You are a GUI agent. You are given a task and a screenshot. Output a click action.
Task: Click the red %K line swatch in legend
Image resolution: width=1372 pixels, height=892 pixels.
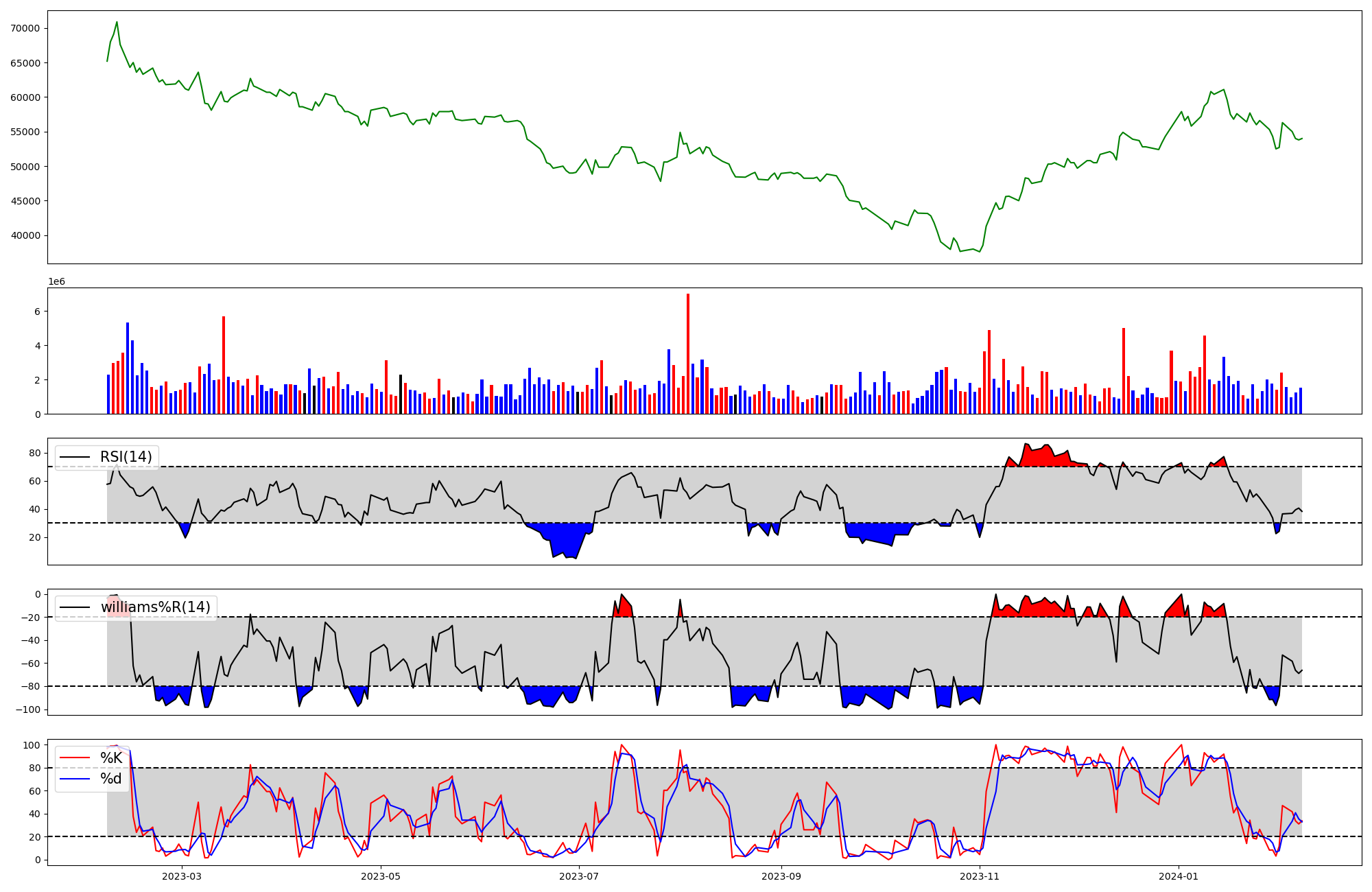[75, 758]
